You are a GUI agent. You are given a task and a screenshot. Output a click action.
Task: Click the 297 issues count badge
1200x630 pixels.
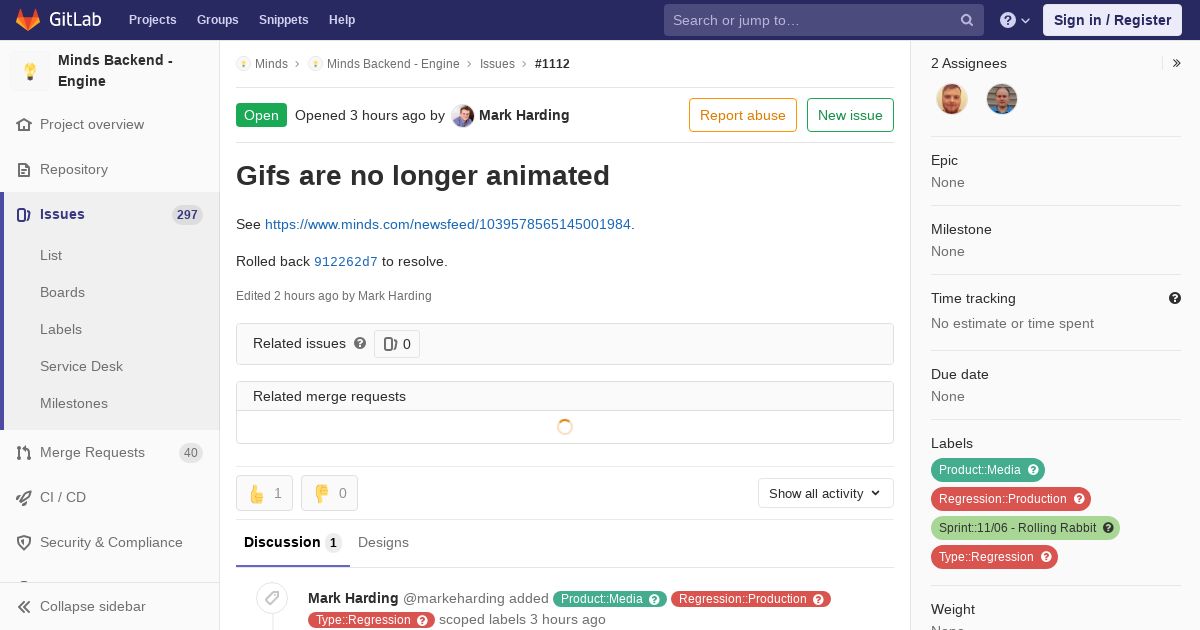click(x=187, y=215)
